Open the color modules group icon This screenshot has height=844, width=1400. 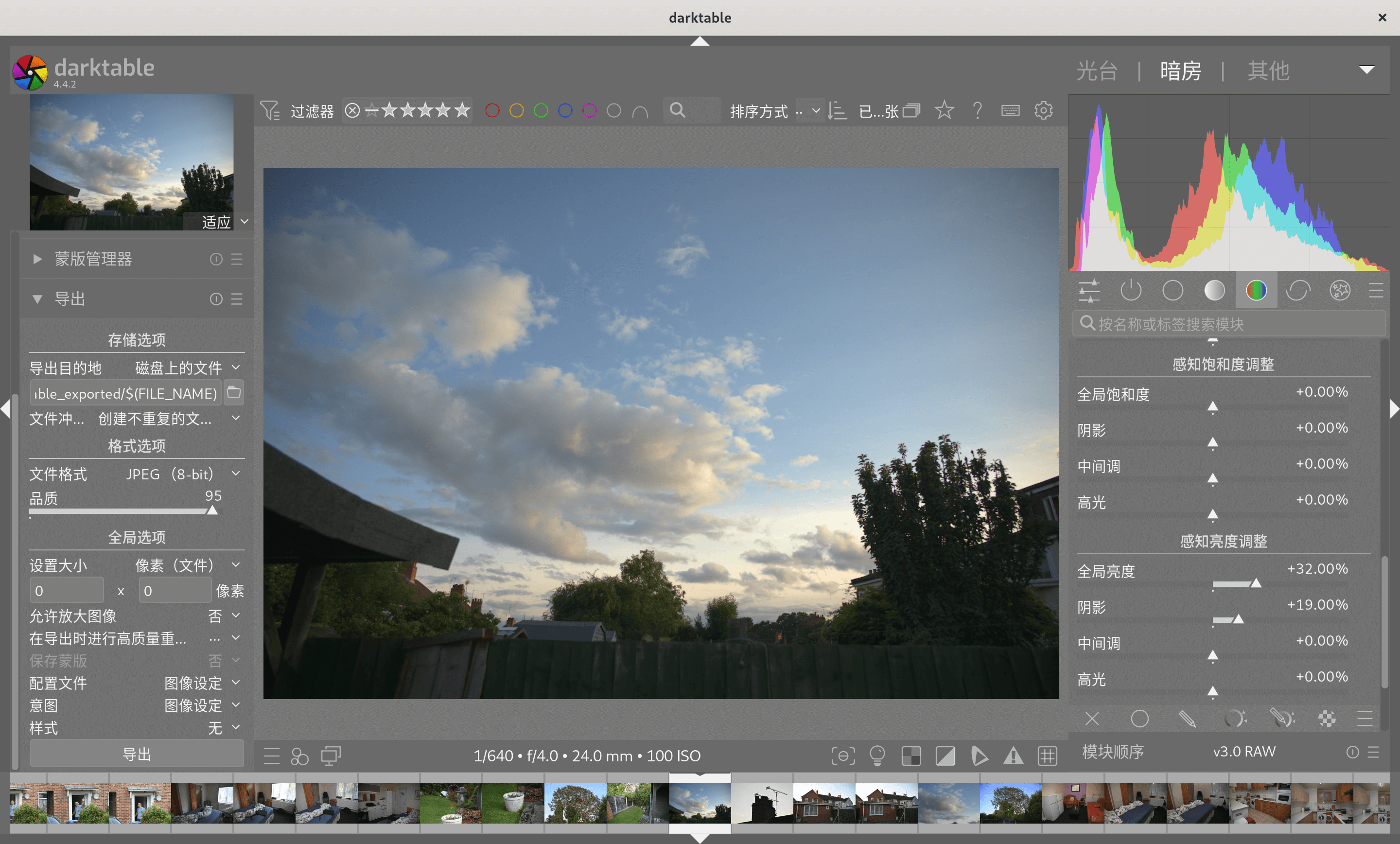[1256, 290]
